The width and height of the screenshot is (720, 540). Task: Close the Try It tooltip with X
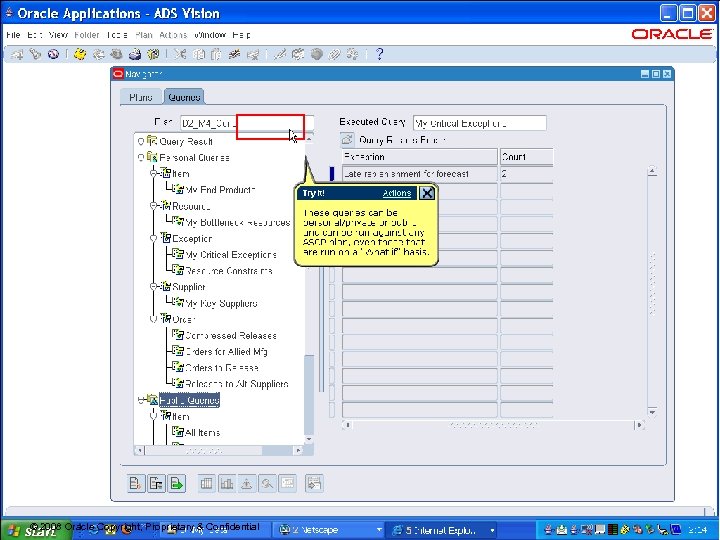427,193
